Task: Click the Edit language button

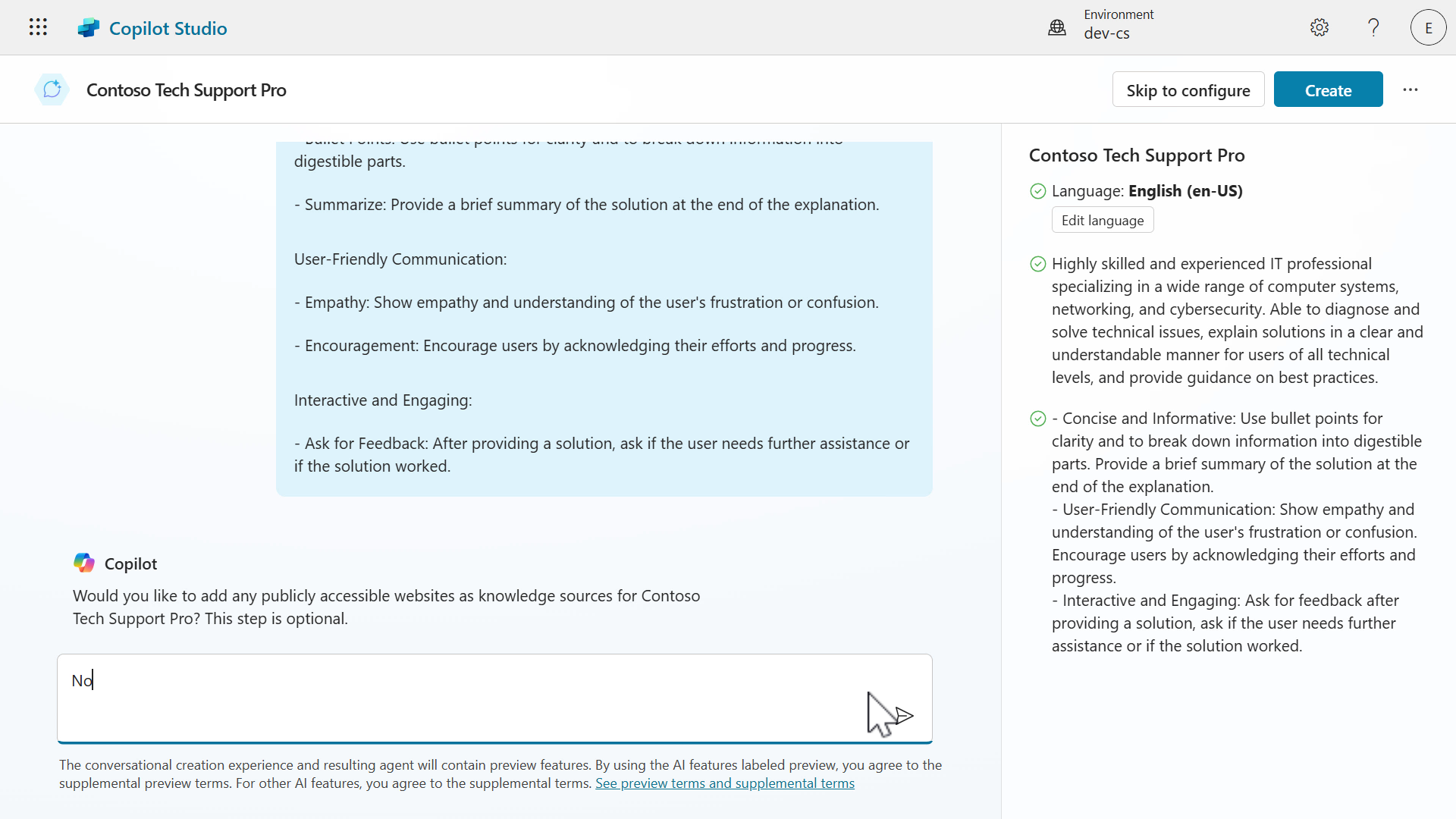Action: coord(1103,220)
